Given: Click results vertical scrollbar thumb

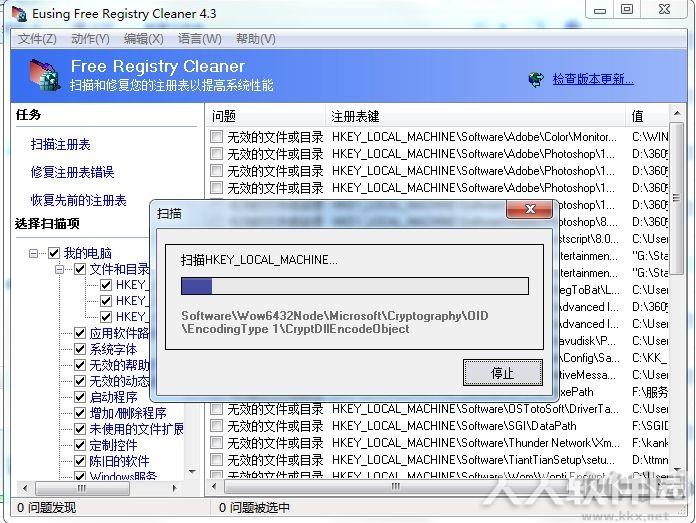Looking at the screenshot, I should pyautogui.click(x=676, y=198).
